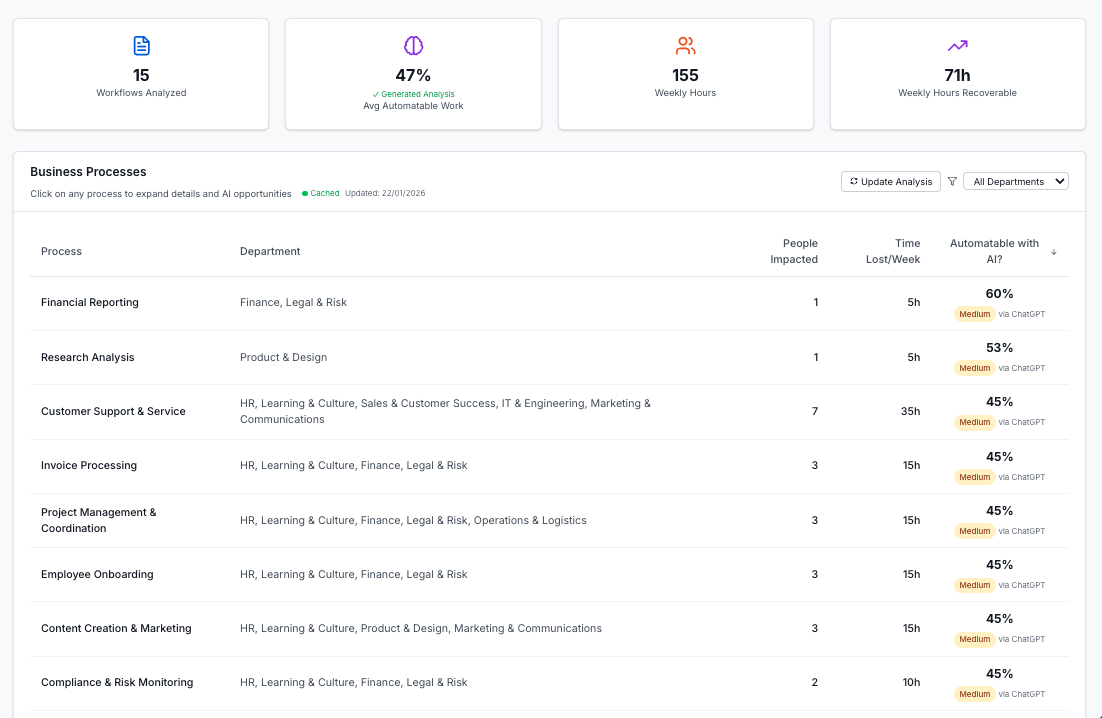Click the Update Analysis button

coord(890,181)
